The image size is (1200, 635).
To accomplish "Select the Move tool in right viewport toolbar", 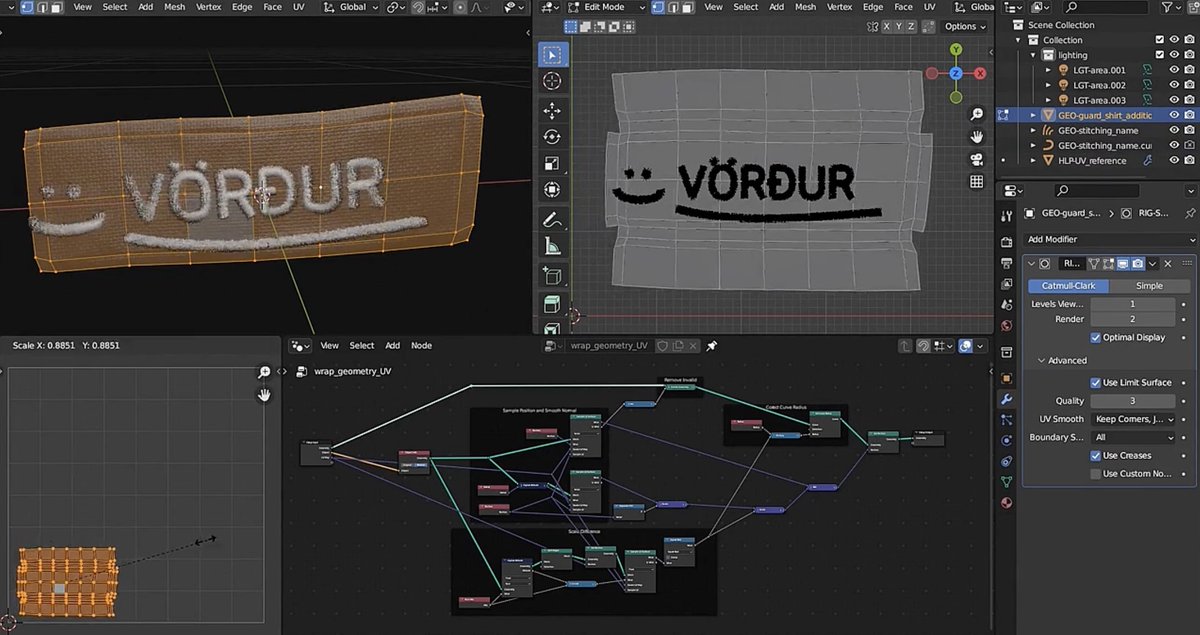I will point(552,110).
